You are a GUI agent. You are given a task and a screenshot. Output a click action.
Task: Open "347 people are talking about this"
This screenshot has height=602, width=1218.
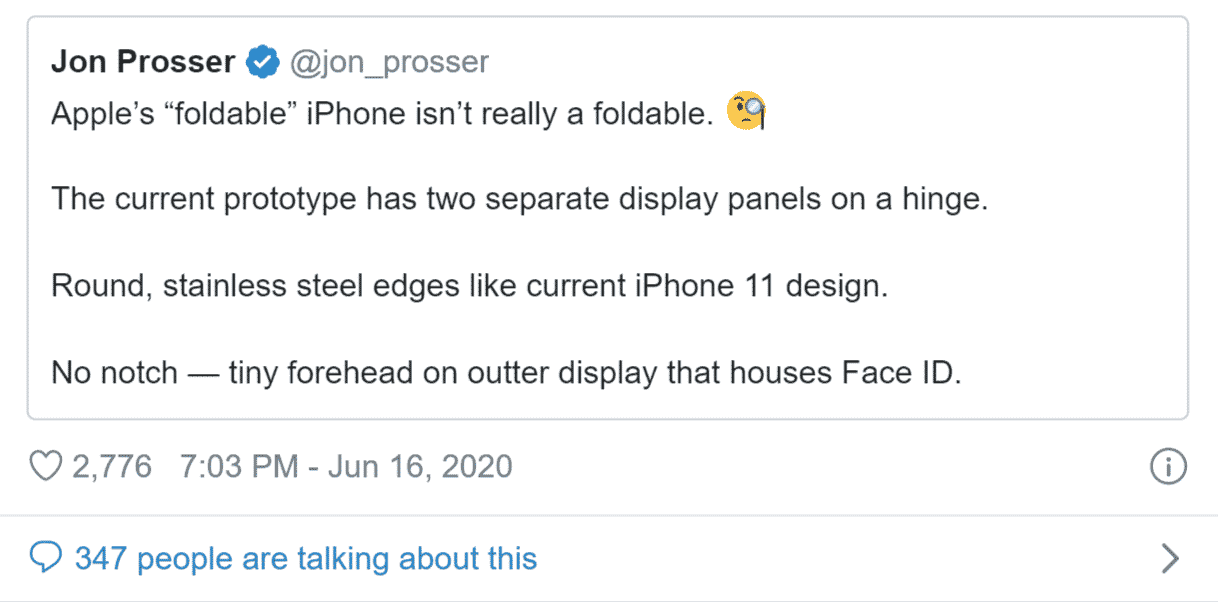tap(306, 557)
